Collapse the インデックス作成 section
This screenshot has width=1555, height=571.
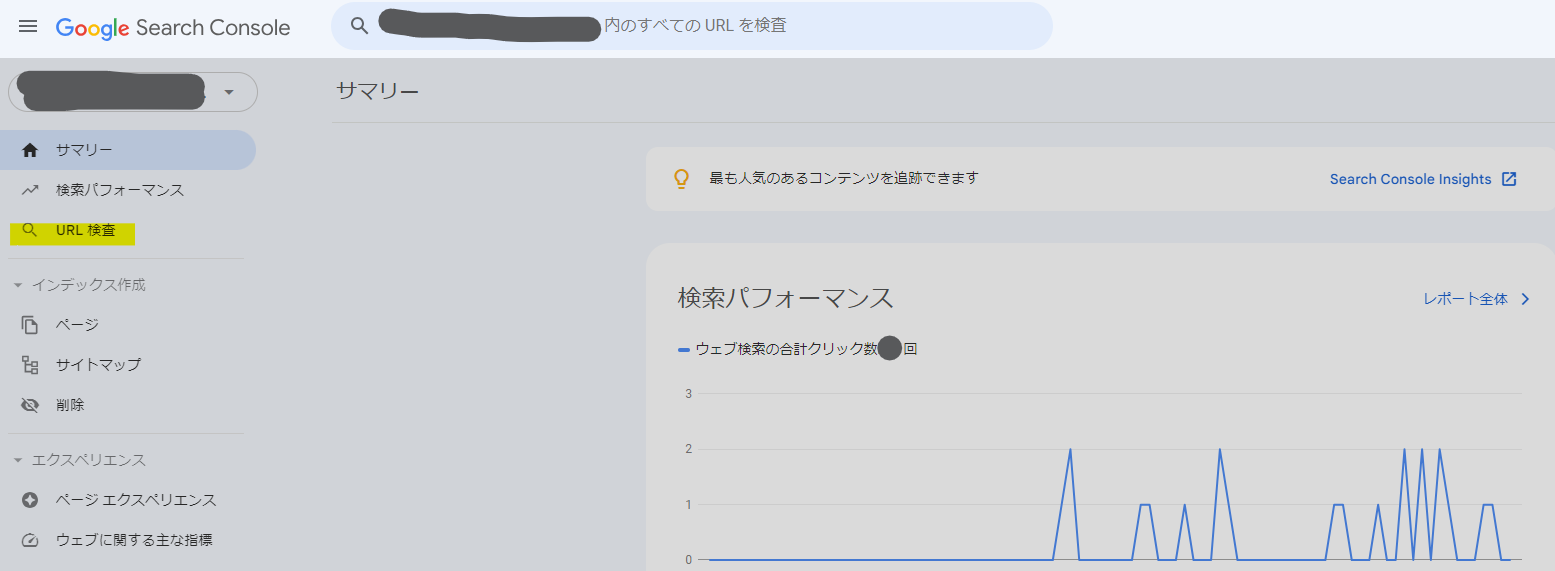click(x=79, y=285)
